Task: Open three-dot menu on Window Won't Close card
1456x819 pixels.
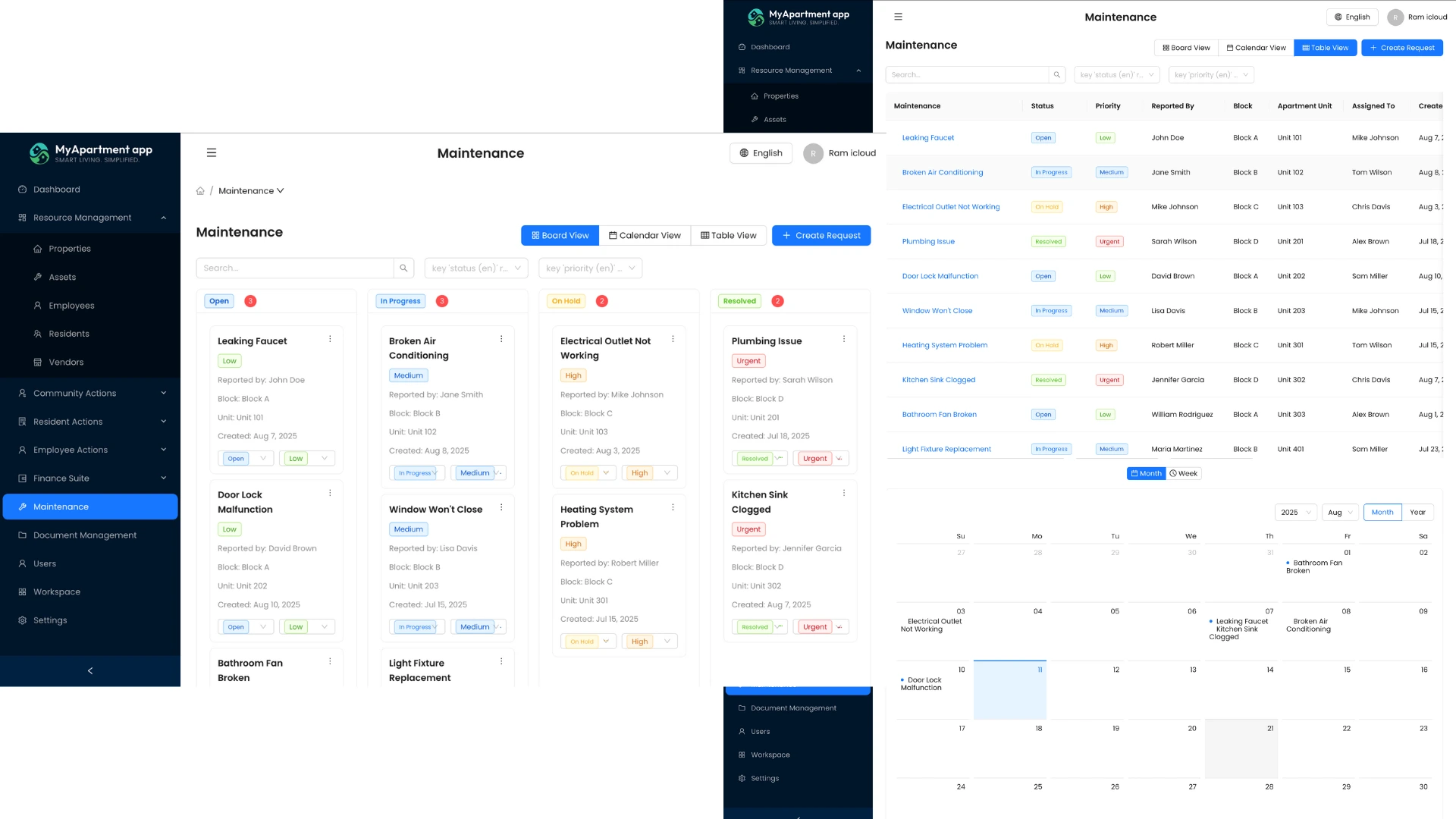Action: 501,507
